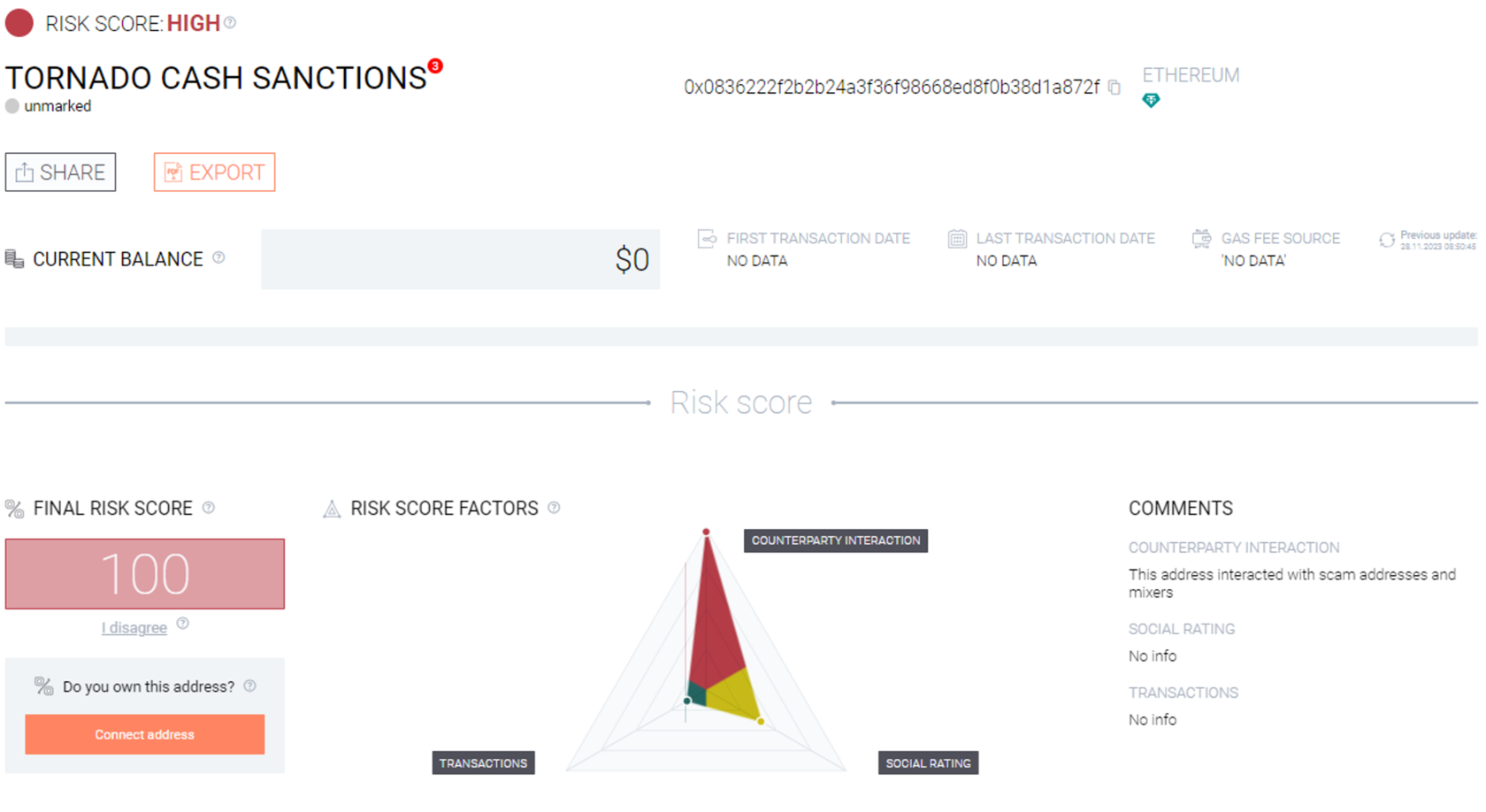Click the red counterparty point at the chart top
Screen dimensions: 1486x812
pos(706,532)
